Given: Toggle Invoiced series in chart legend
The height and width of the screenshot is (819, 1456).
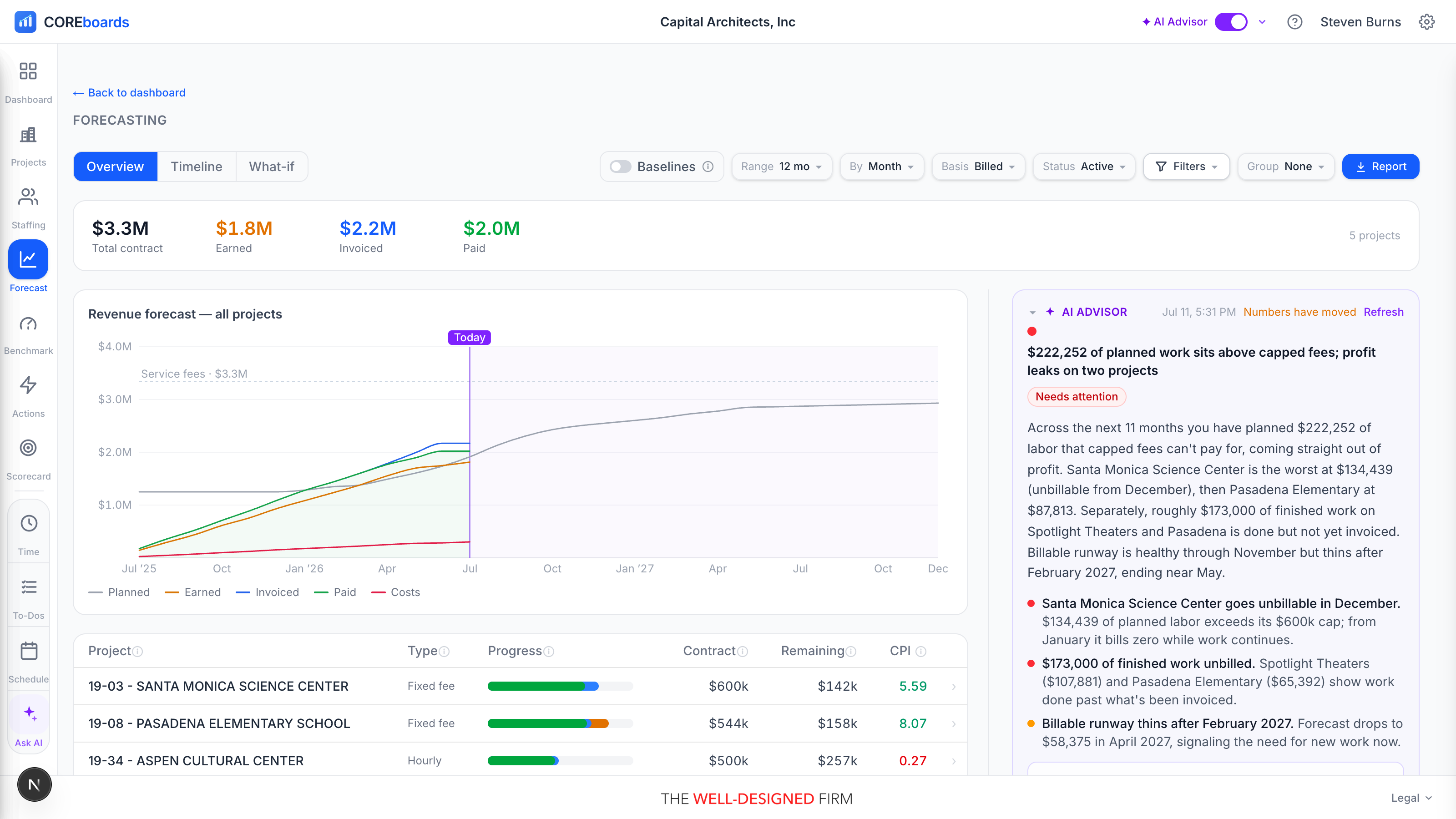Looking at the screenshot, I should (268, 592).
